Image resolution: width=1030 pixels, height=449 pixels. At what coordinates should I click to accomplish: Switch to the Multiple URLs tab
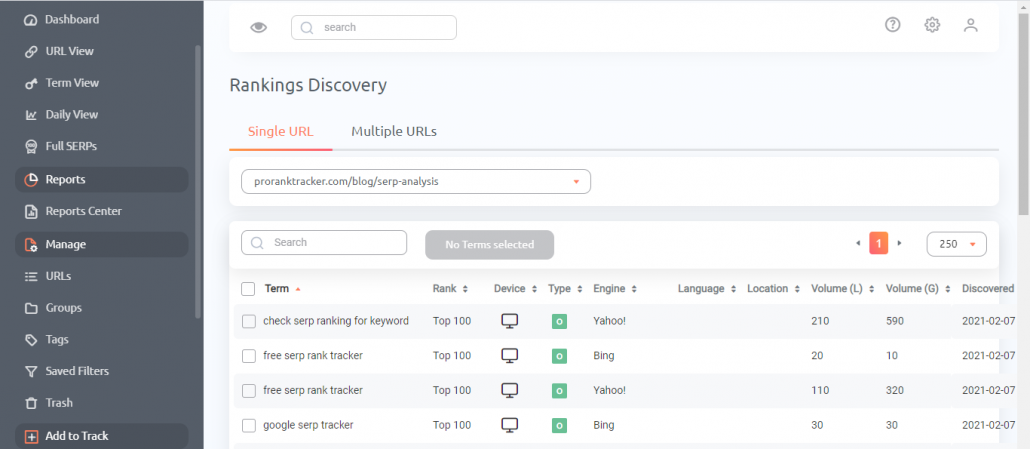394,131
